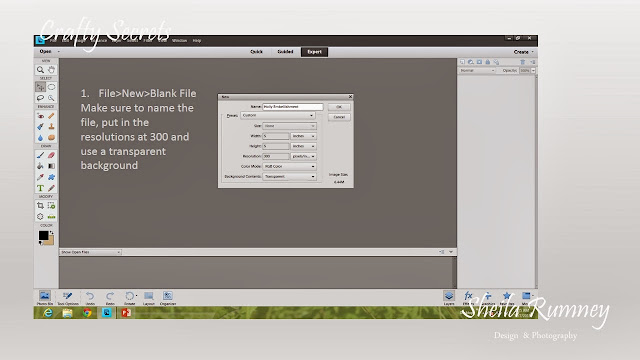The width and height of the screenshot is (640, 360).
Task: Click OK in the New dialog
Action: coord(339,107)
